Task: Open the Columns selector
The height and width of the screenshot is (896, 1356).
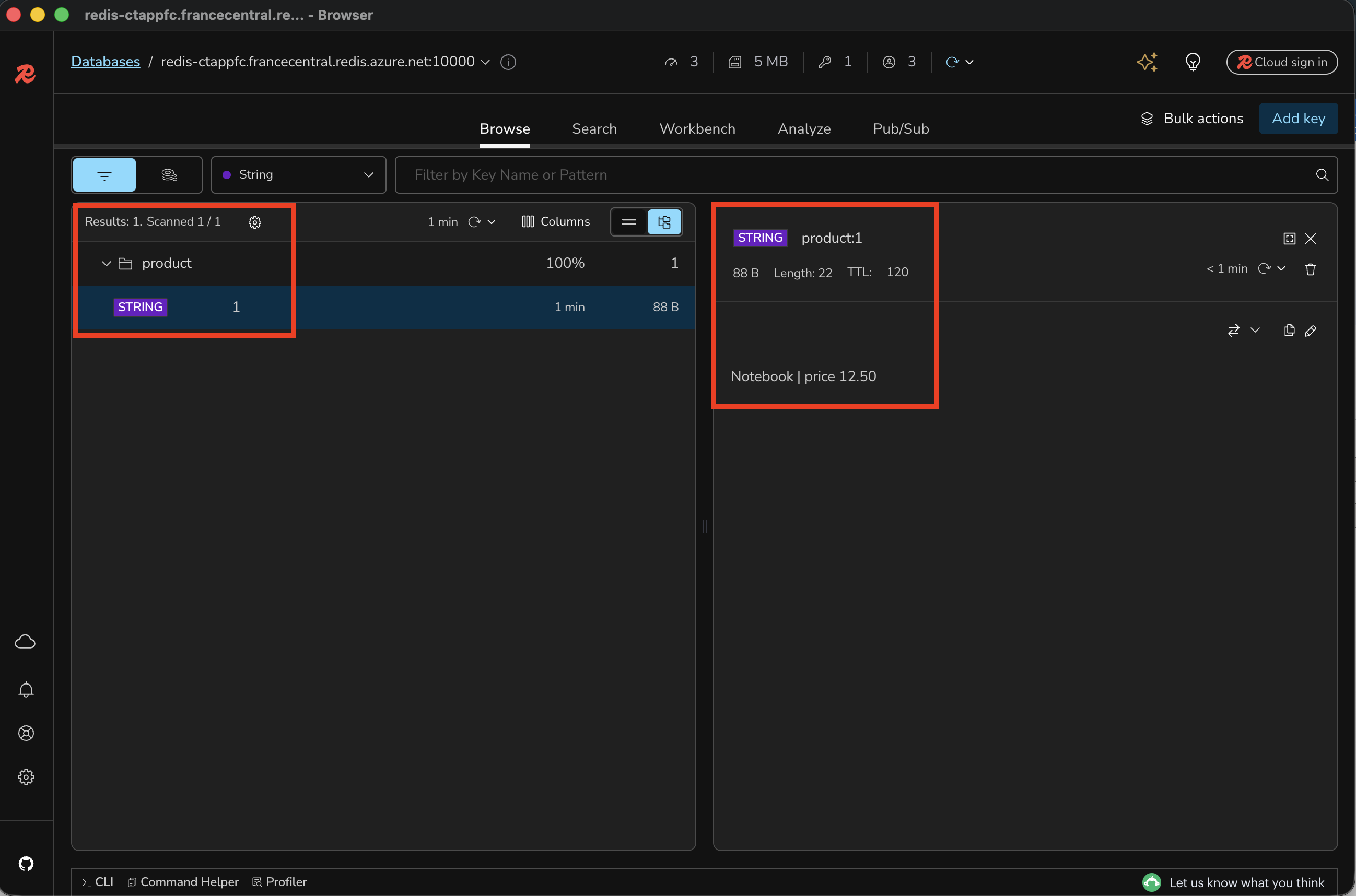Action: coord(555,222)
